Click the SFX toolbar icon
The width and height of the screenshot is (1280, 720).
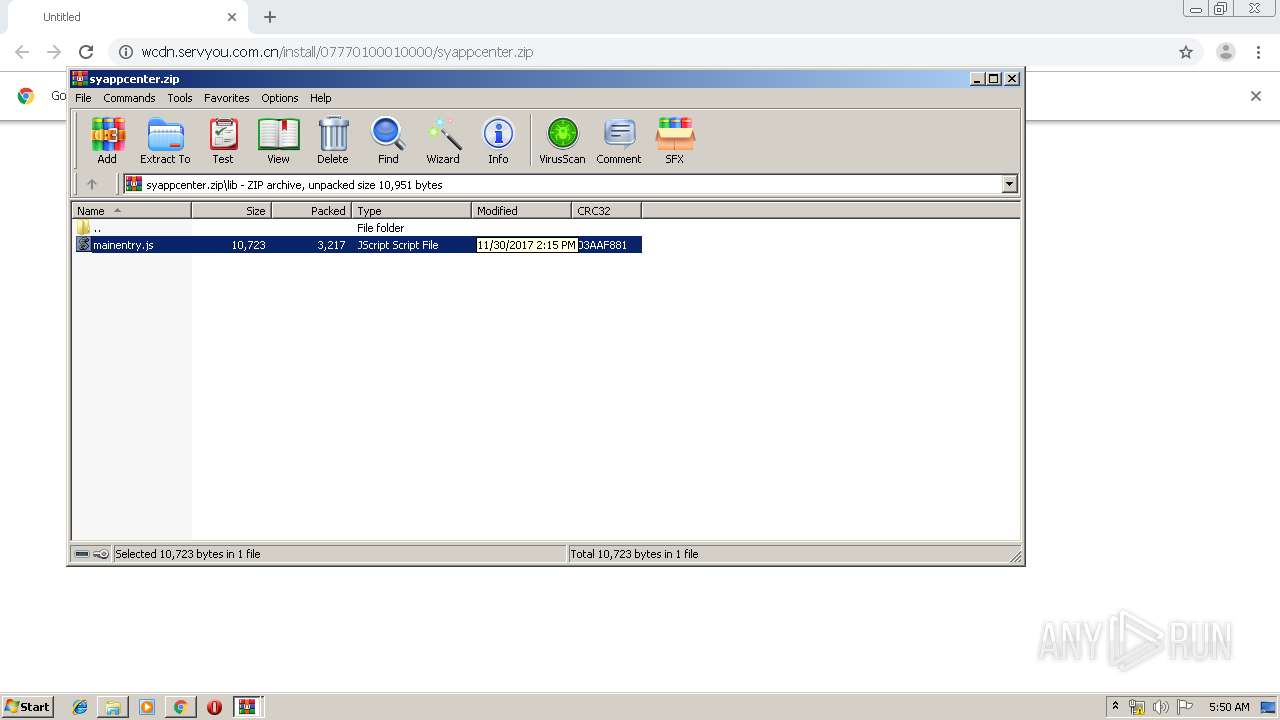(675, 140)
